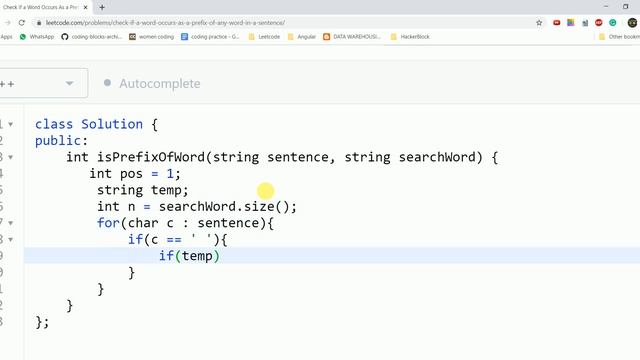Toggle the Autocomplete option
The image size is (640, 360).
(x=152, y=83)
